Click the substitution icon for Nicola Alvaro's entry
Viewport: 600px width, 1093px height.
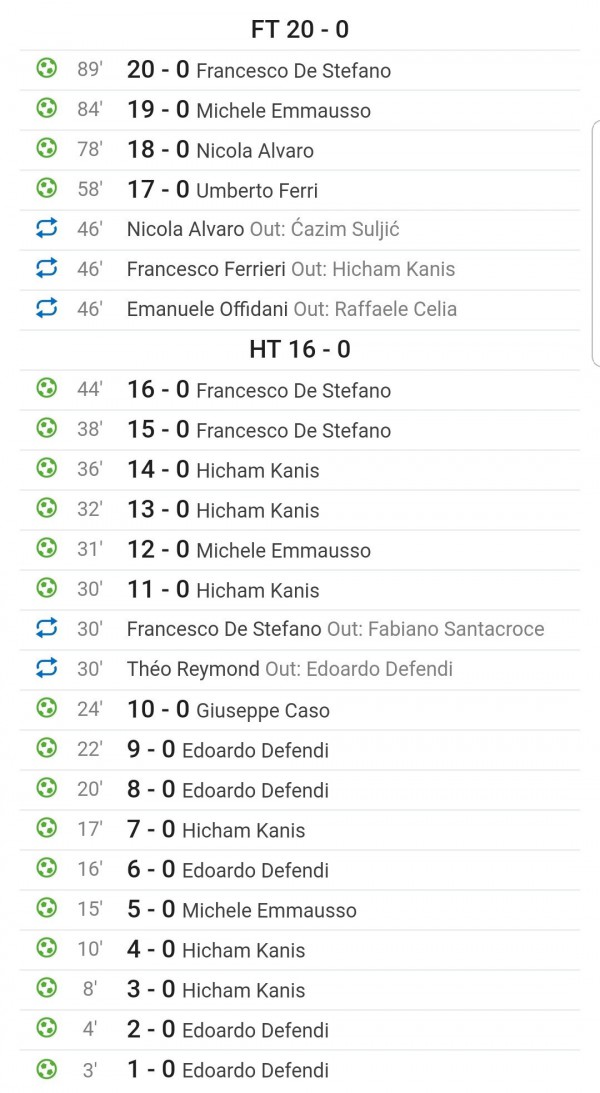tap(46, 229)
